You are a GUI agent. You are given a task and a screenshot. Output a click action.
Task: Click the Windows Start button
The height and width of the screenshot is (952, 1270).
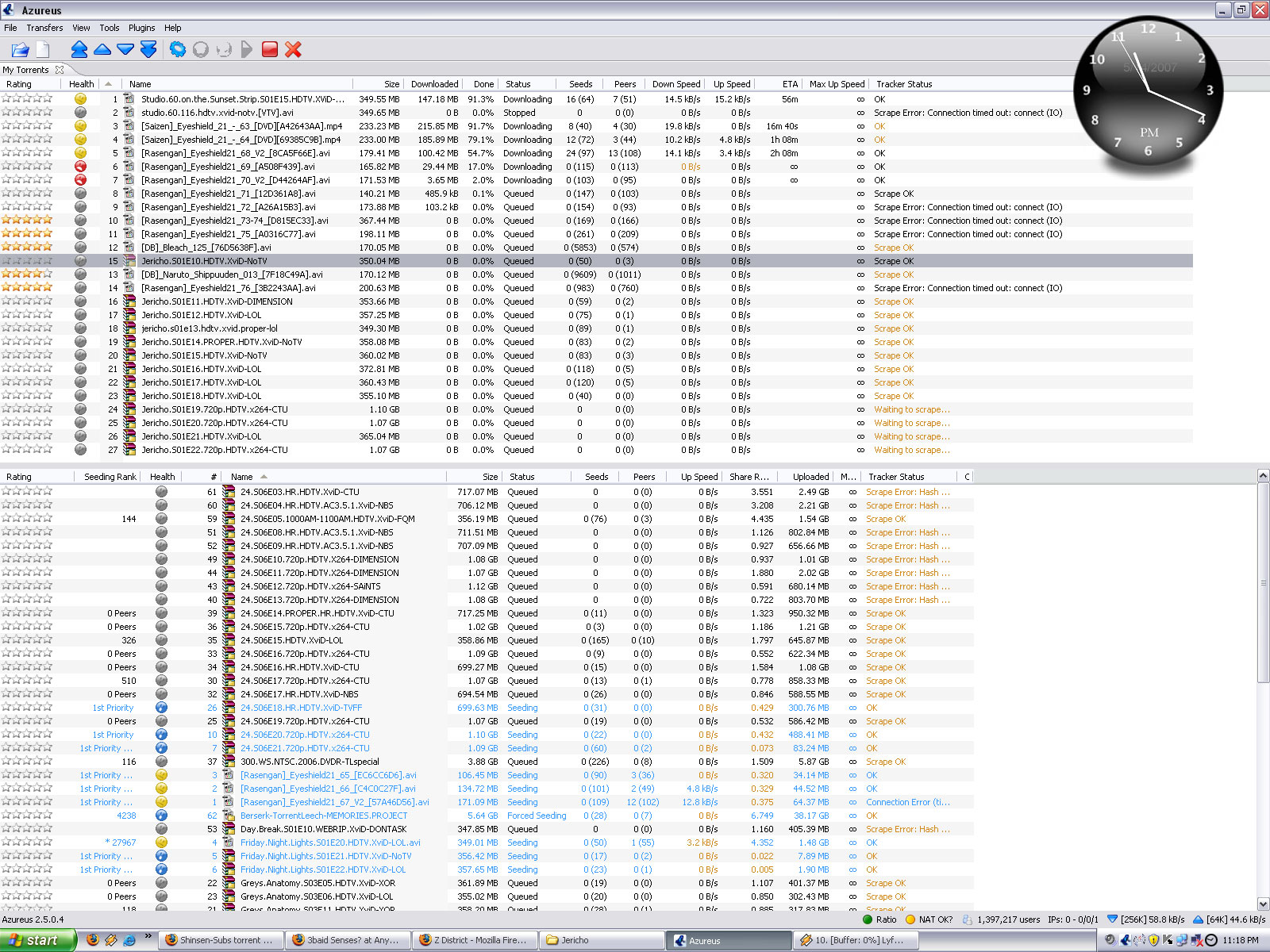36,940
